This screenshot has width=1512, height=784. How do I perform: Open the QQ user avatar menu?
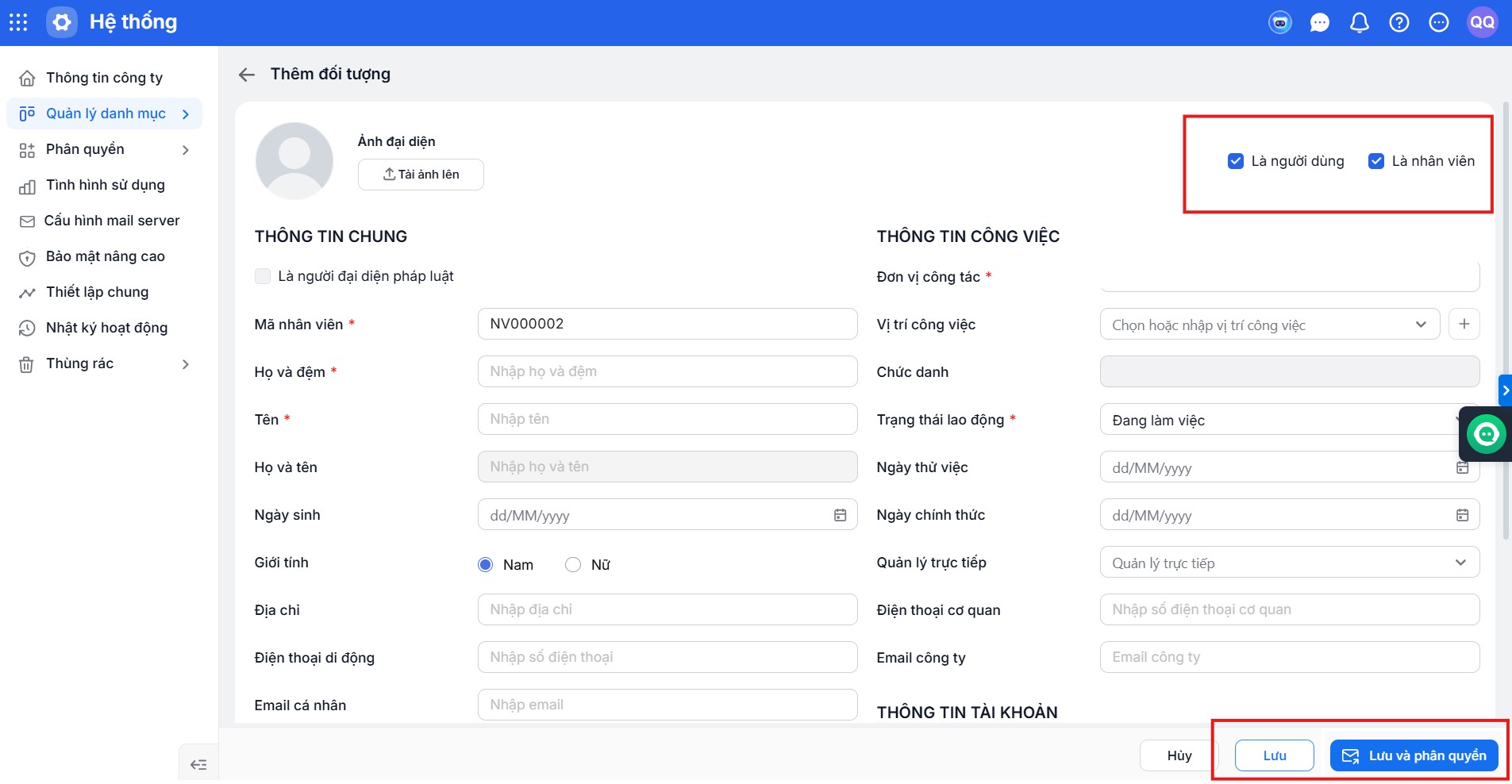tap(1482, 22)
